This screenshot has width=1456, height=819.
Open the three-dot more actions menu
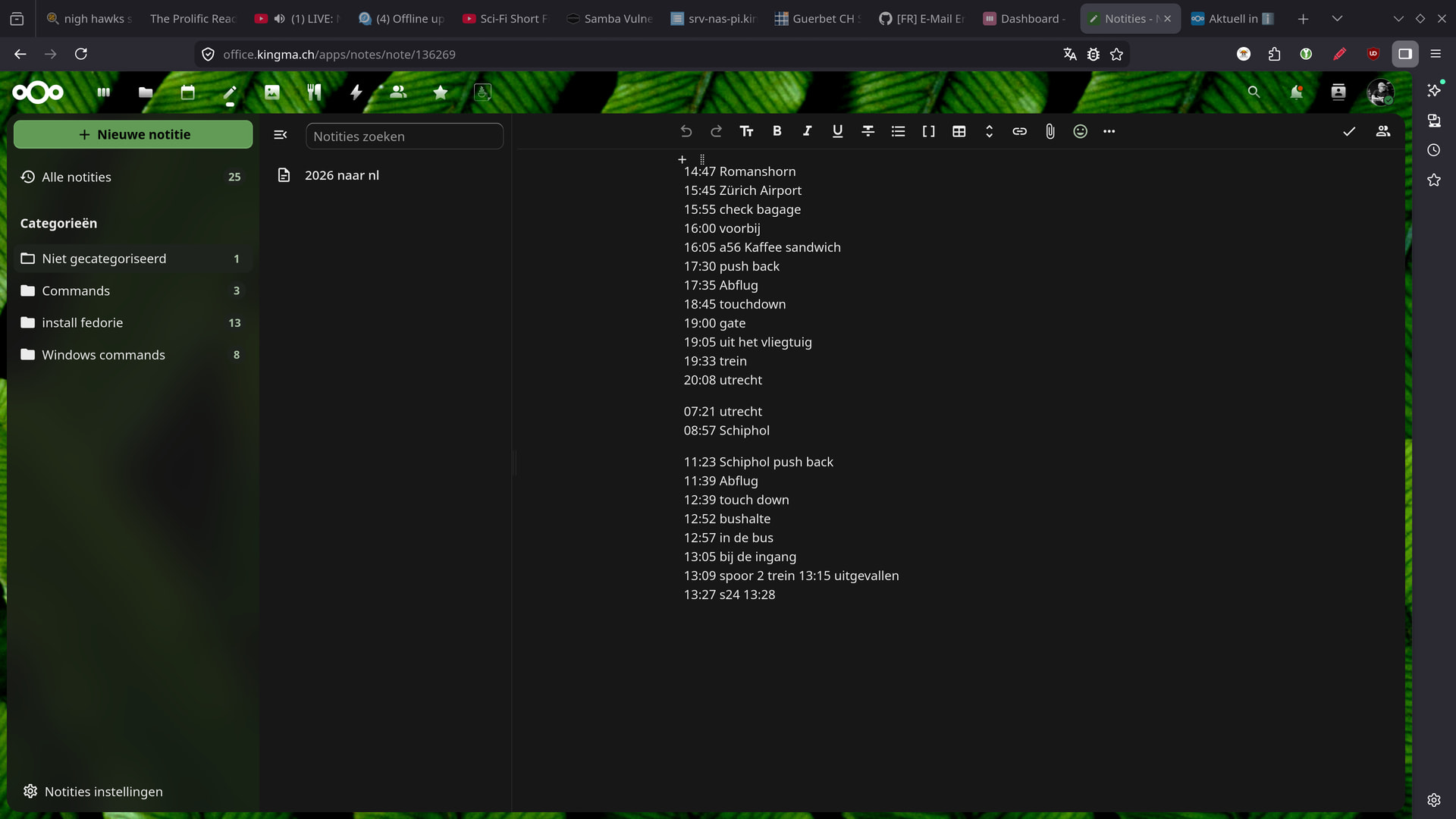(1109, 131)
